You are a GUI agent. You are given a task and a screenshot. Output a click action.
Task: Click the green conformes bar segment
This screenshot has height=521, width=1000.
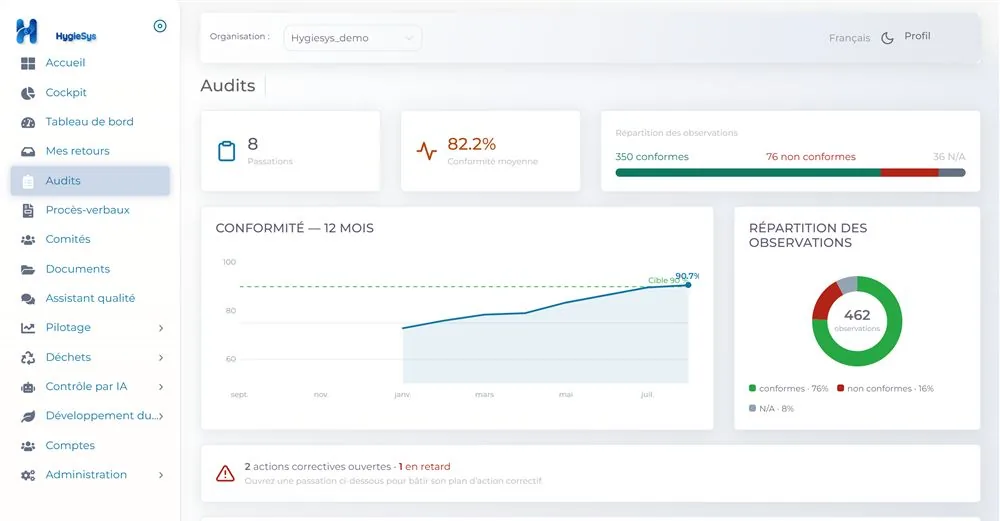click(x=748, y=173)
